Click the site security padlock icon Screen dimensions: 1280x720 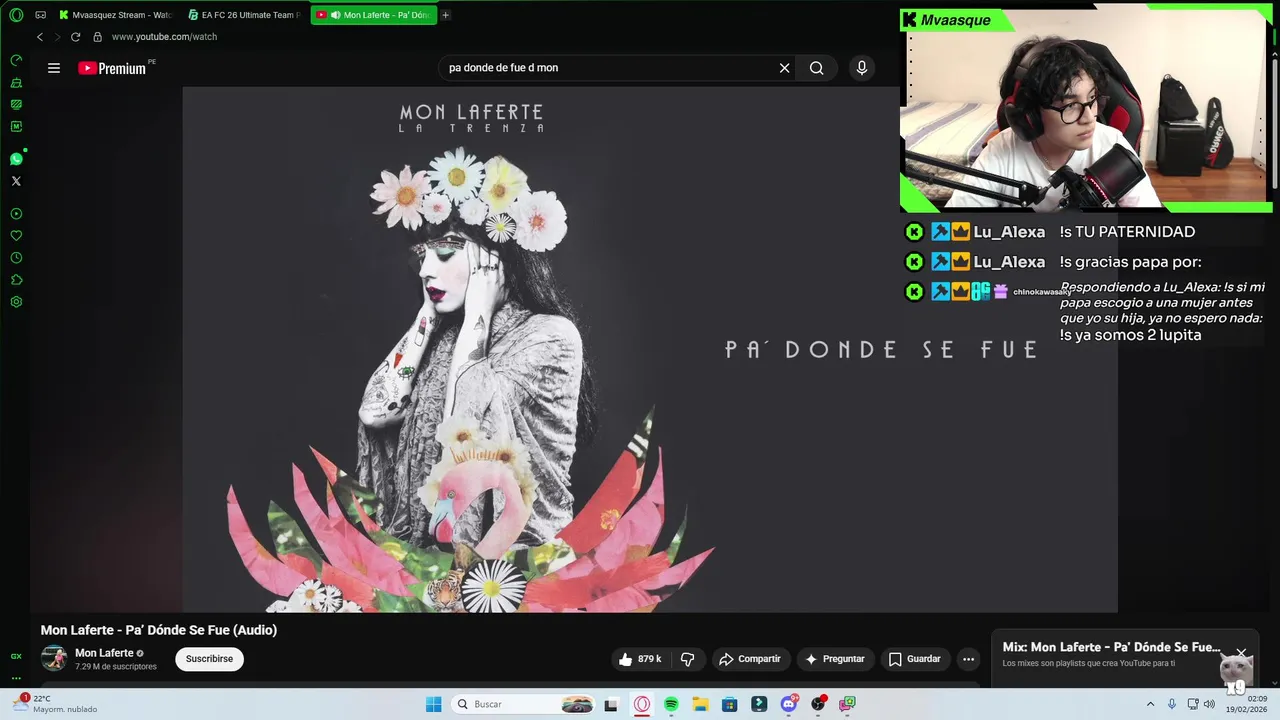point(97,37)
